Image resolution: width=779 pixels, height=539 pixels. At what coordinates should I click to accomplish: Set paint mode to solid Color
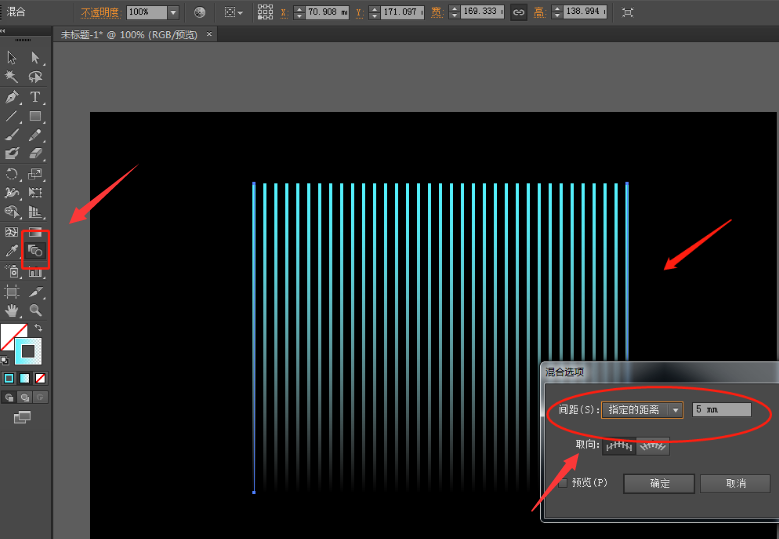pos(9,379)
